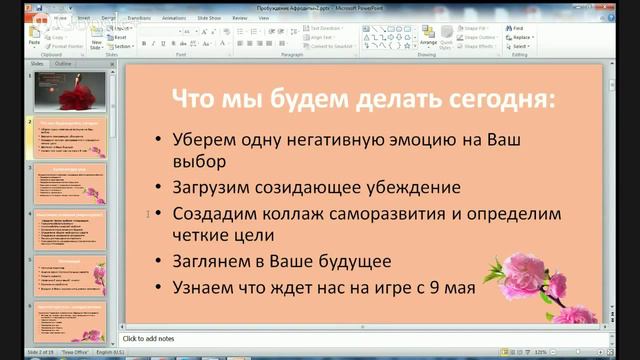Increase the list indent level
Viewport: 640px width, 360px height.
point(281,32)
